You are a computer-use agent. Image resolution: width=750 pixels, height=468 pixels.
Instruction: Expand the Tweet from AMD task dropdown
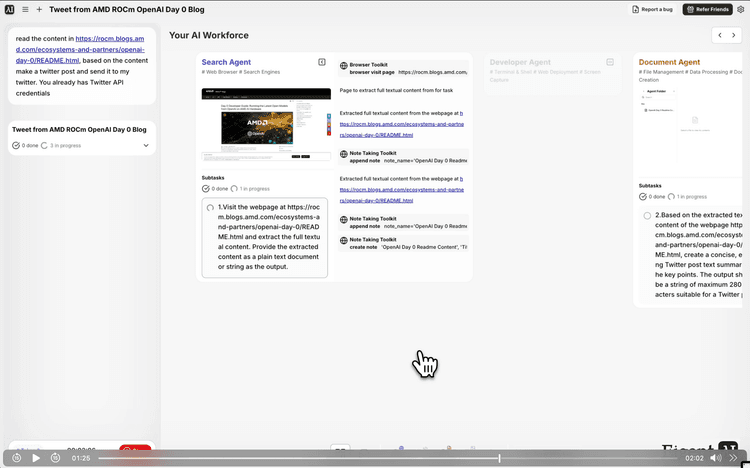click(x=146, y=146)
